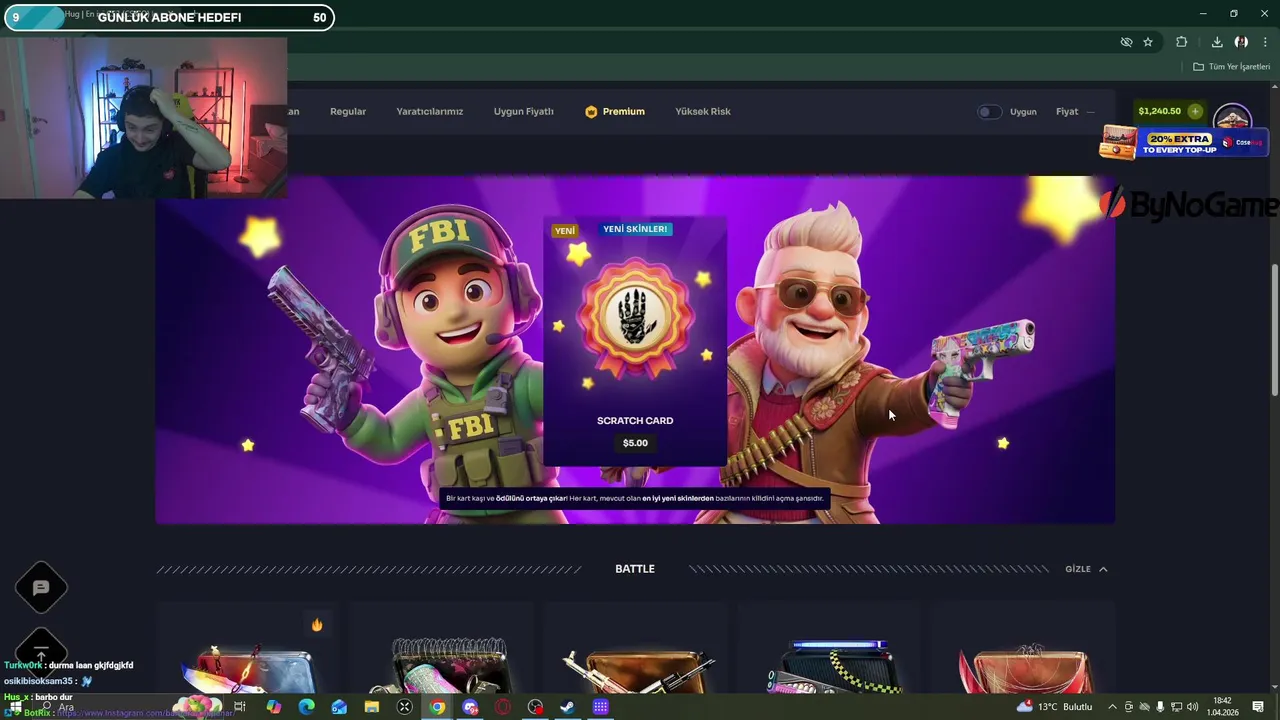Screen dimensions: 1280x720
Task: Select the Regular tab
Action: 348,112
